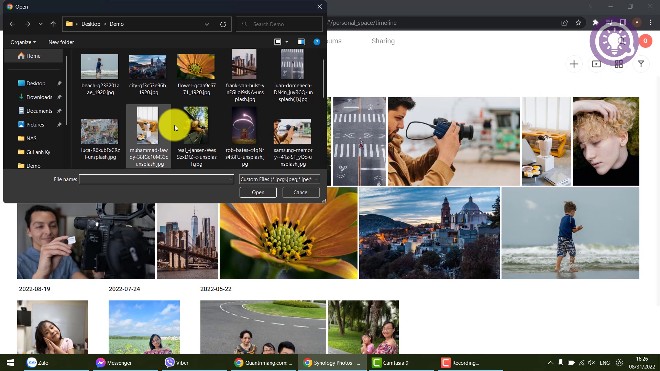Click the 2022-07-24 date label
660x371 pixels.
click(x=124, y=289)
